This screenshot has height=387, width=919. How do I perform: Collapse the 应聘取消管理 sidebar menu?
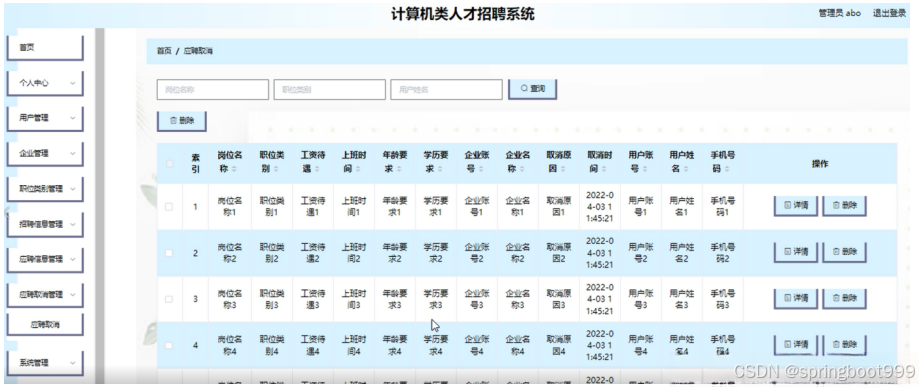45,294
